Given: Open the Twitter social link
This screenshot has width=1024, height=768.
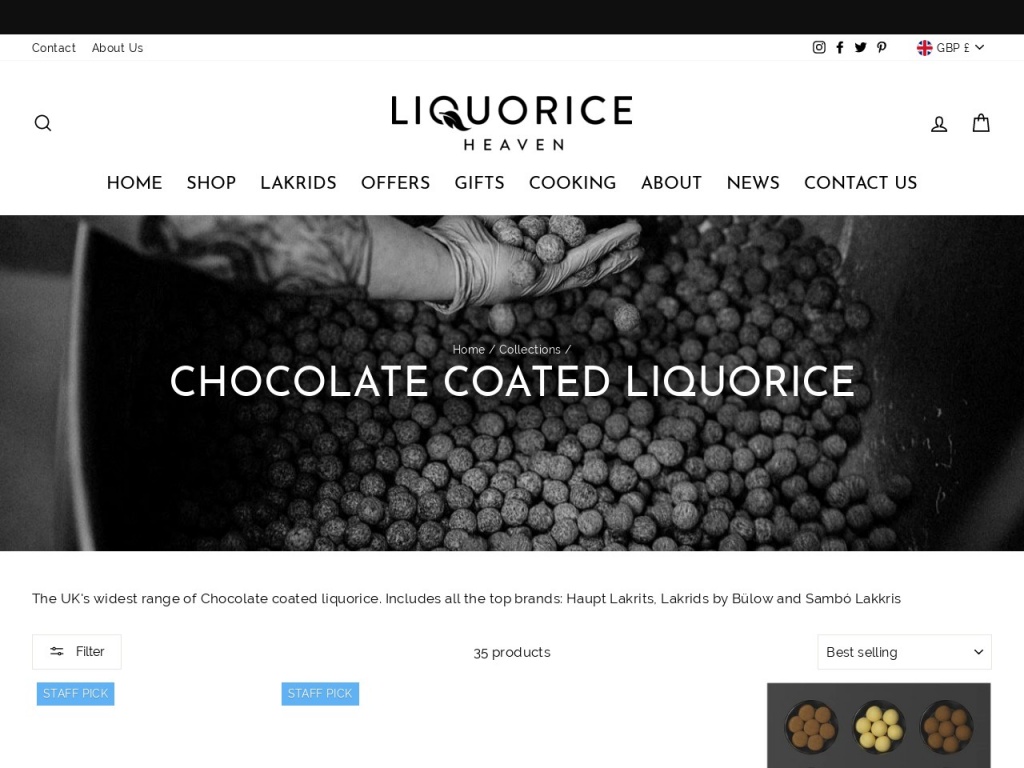Looking at the screenshot, I should coord(861,47).
